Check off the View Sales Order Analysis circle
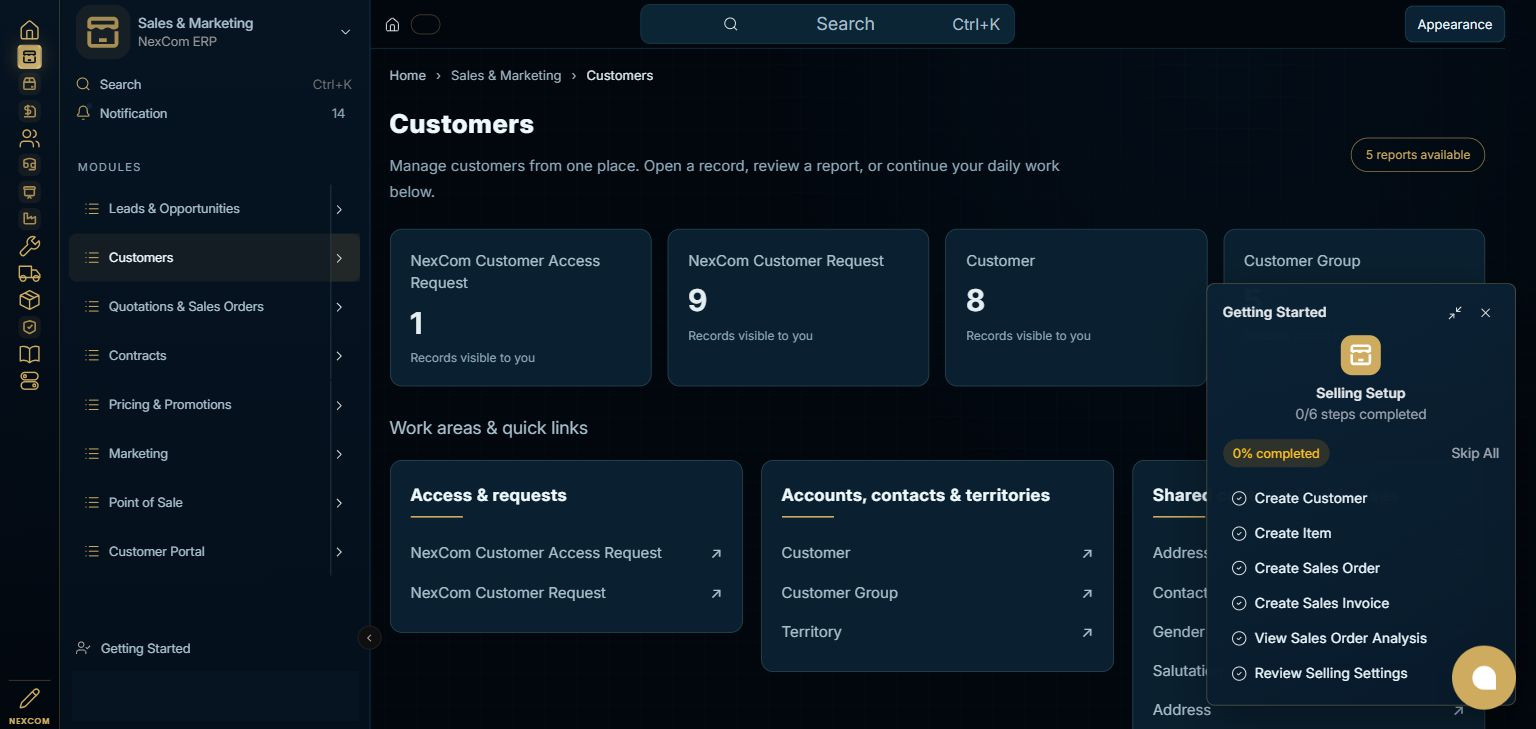The height and width of the screenshot is (729, 1536). 1239,638
